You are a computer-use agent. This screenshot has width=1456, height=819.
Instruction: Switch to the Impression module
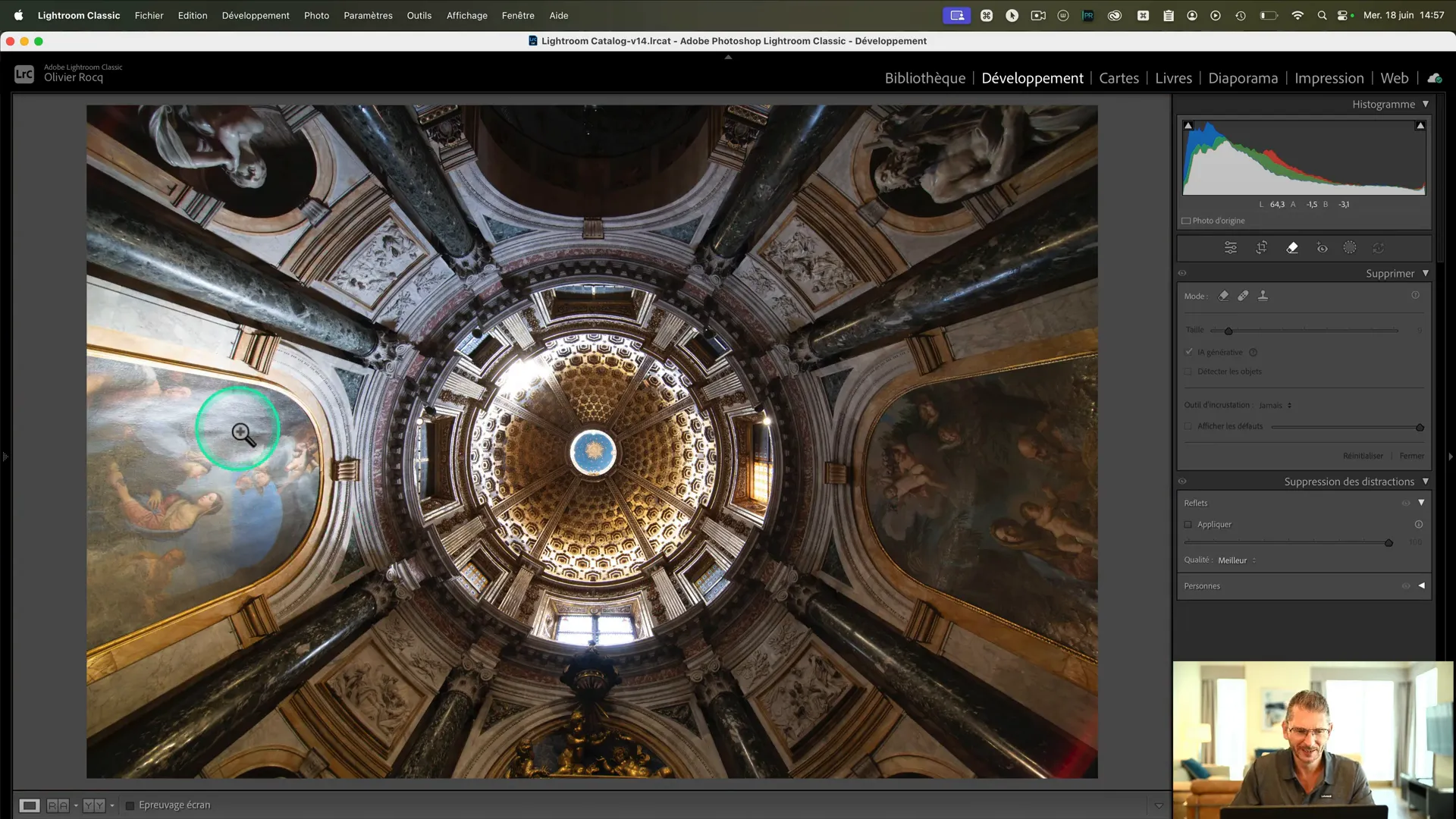(x=1329, y=78)
